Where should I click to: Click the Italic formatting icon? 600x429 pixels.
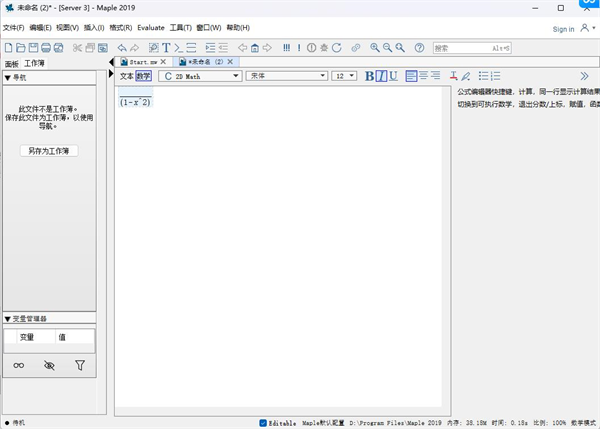382,76
